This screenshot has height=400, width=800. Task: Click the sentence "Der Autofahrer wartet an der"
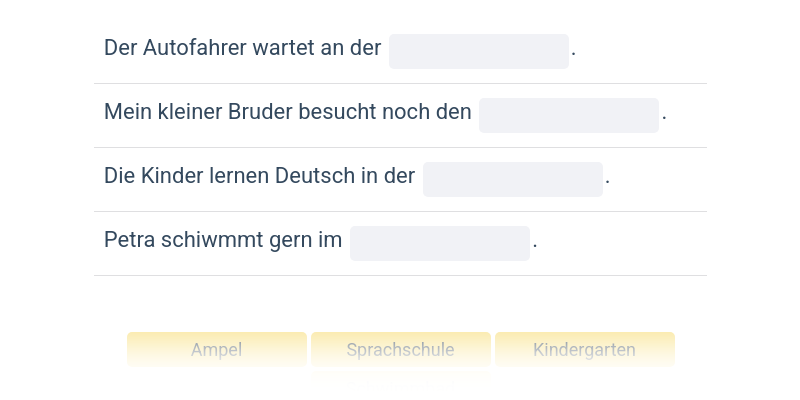[242, 49]
